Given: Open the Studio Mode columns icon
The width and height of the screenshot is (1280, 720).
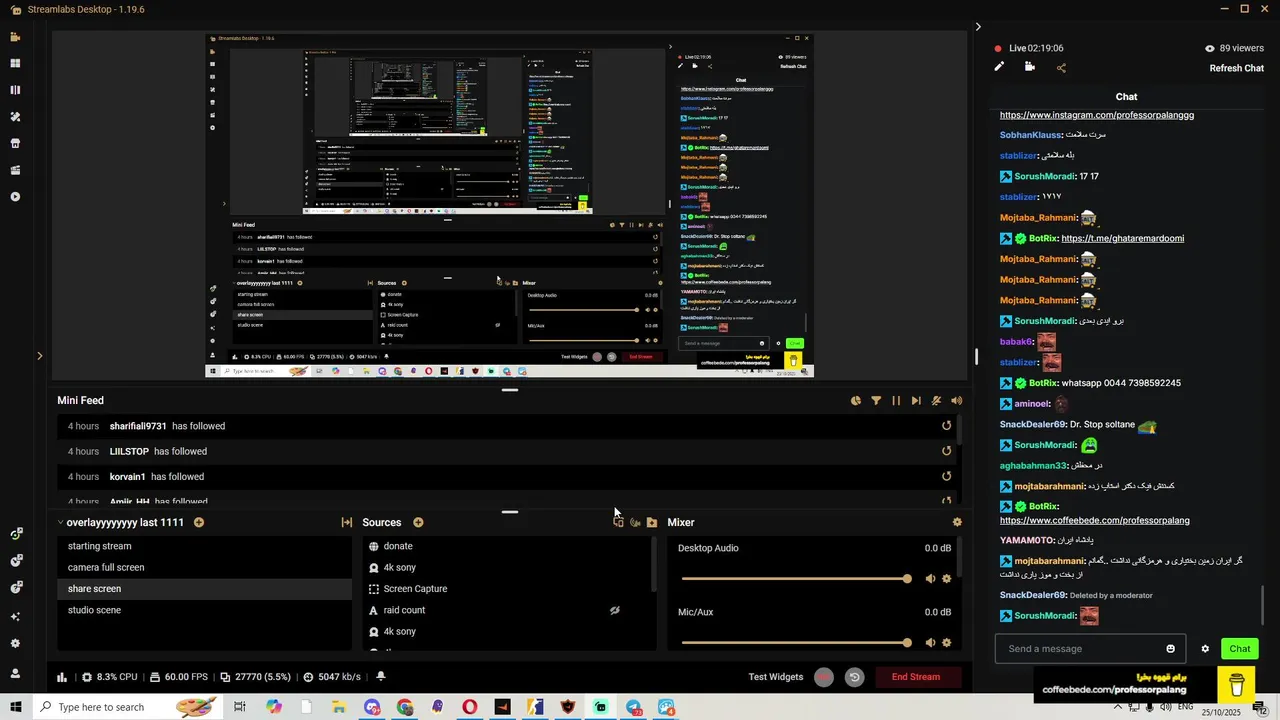Looking at the screenshot, I should coord(15,90).
